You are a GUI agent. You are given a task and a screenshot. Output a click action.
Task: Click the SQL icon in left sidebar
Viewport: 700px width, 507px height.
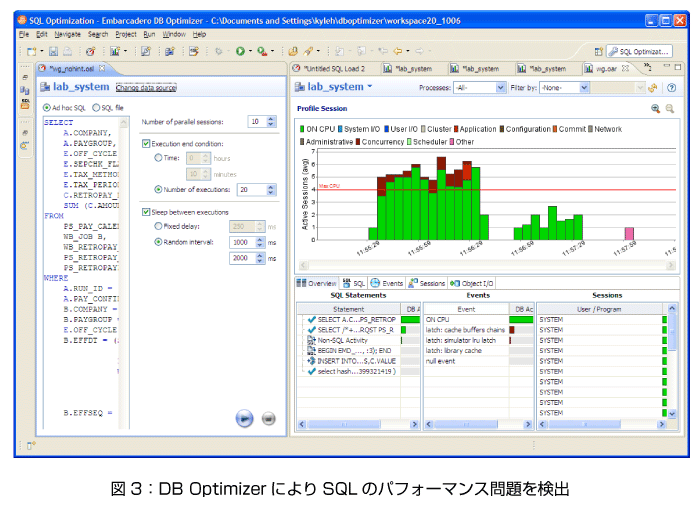[25, 104]
